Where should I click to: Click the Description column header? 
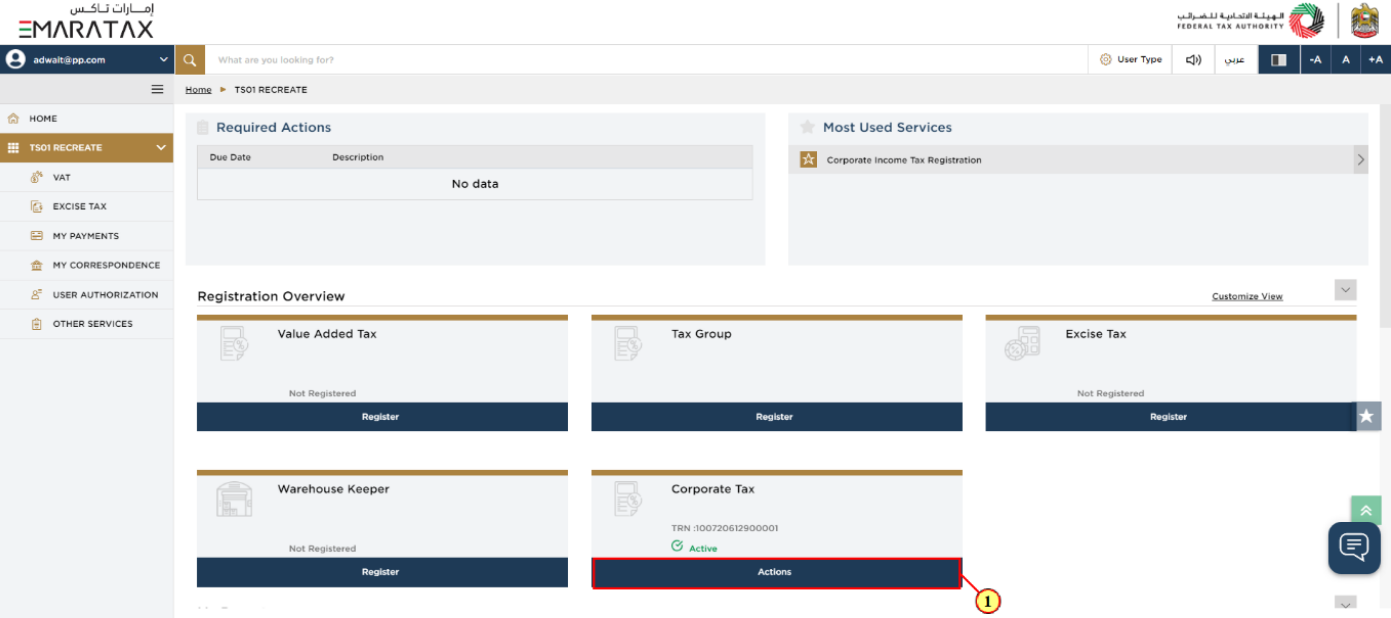pos(358,157)
